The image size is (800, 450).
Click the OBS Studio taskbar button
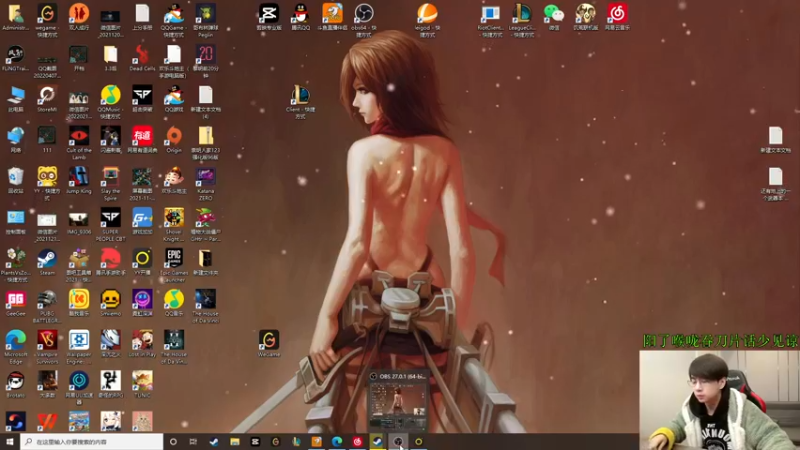pyautogui.click(x=398, y=441)
